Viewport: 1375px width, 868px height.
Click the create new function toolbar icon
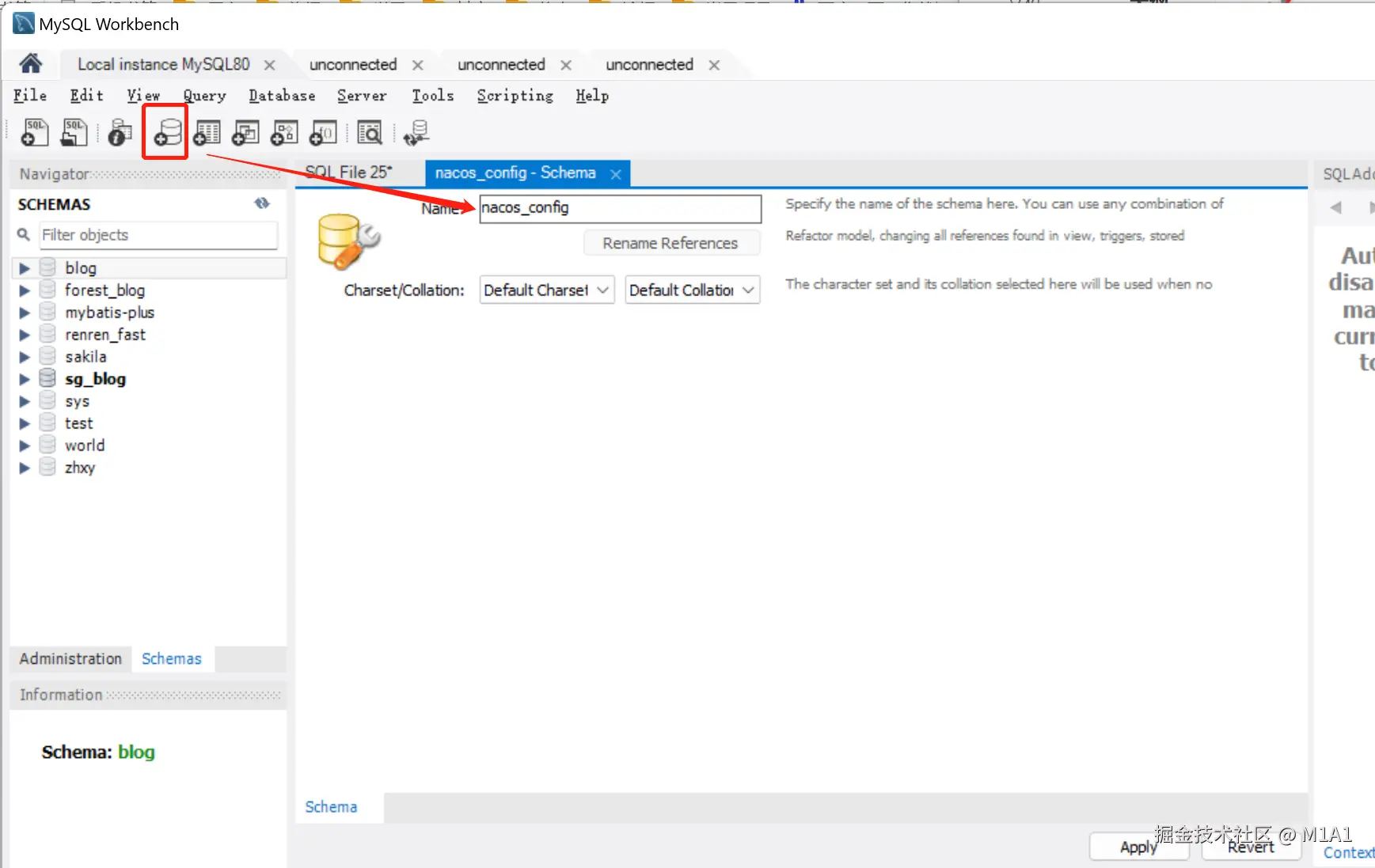coord(323,132)
